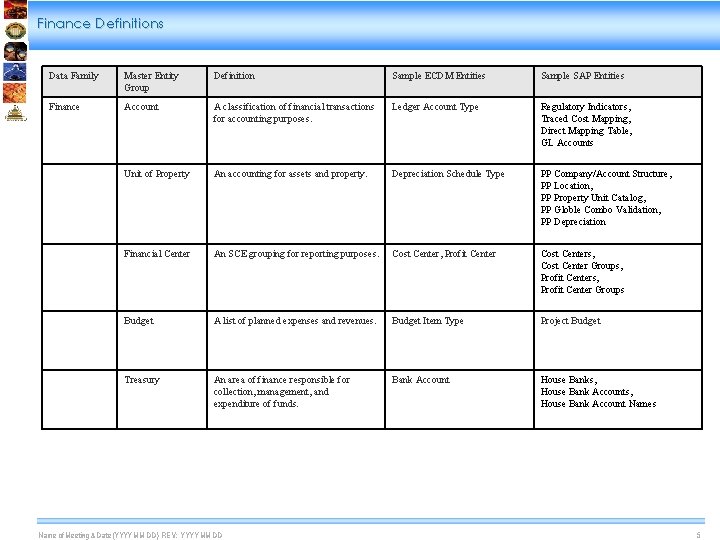Viewport: 720px width, 540px height.
Task: Click 'House Bank Account Names' line
Action: [x=598, y=404]
